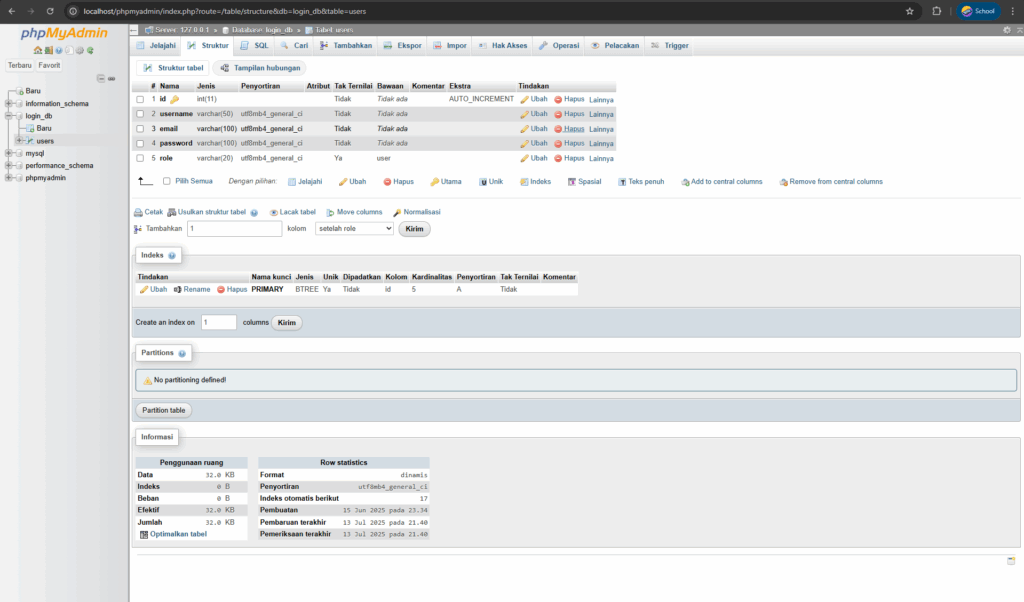The height and width of the screenshot is (602, 1024).
Task: Expand the phpmyadmin database node
Action: (8, 178)
